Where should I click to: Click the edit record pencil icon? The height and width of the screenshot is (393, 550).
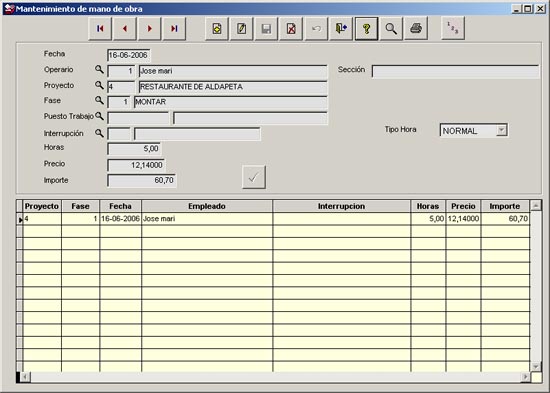(242, 29)
